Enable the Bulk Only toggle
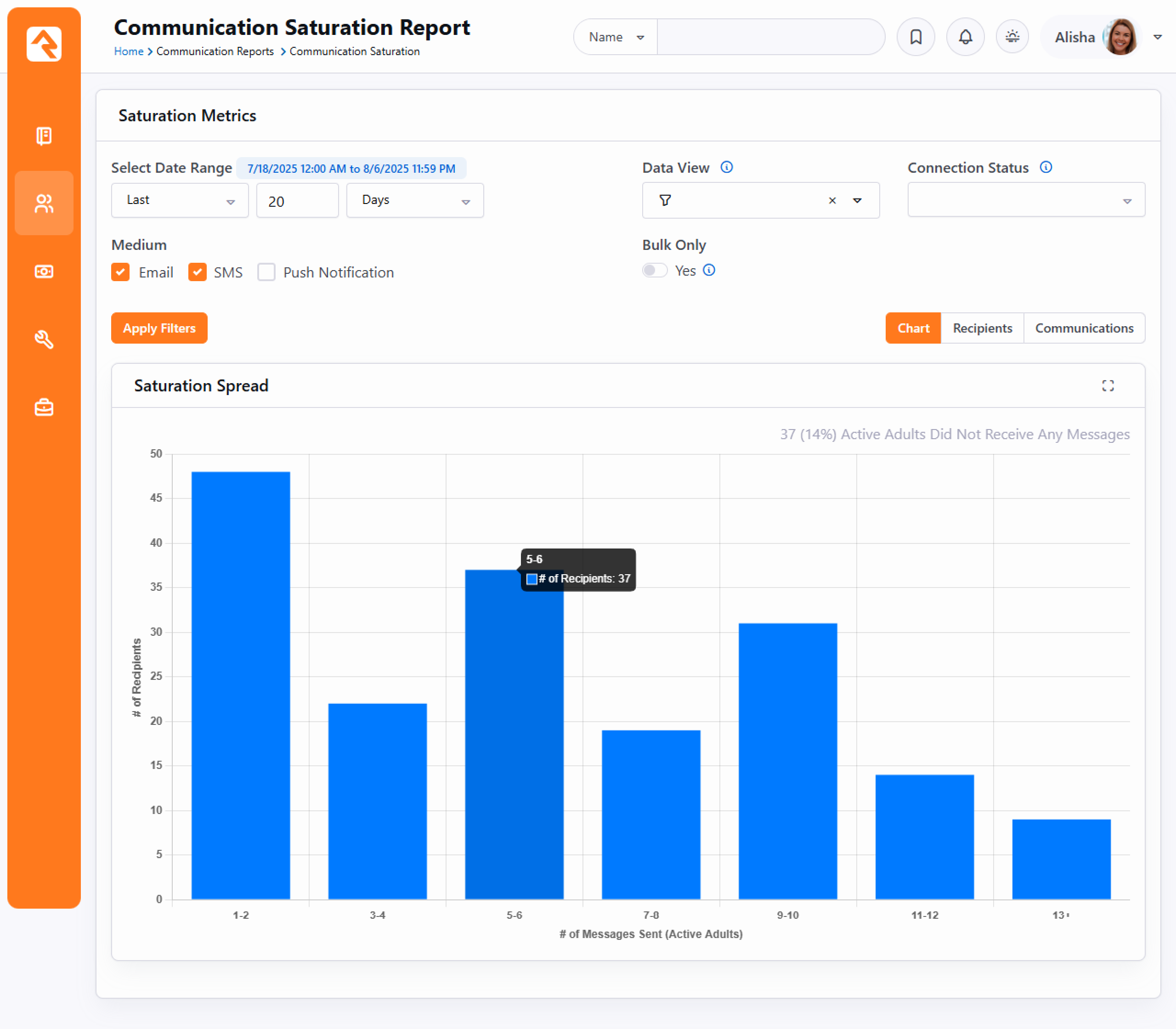Screen dimensions: 1176x1029 655,271
